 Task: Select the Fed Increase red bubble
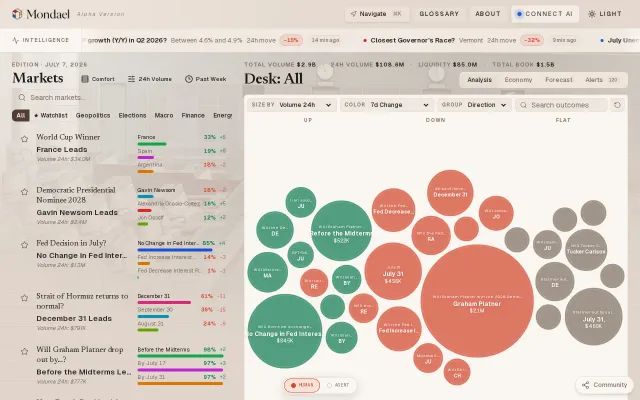click(x=398, y=329)
